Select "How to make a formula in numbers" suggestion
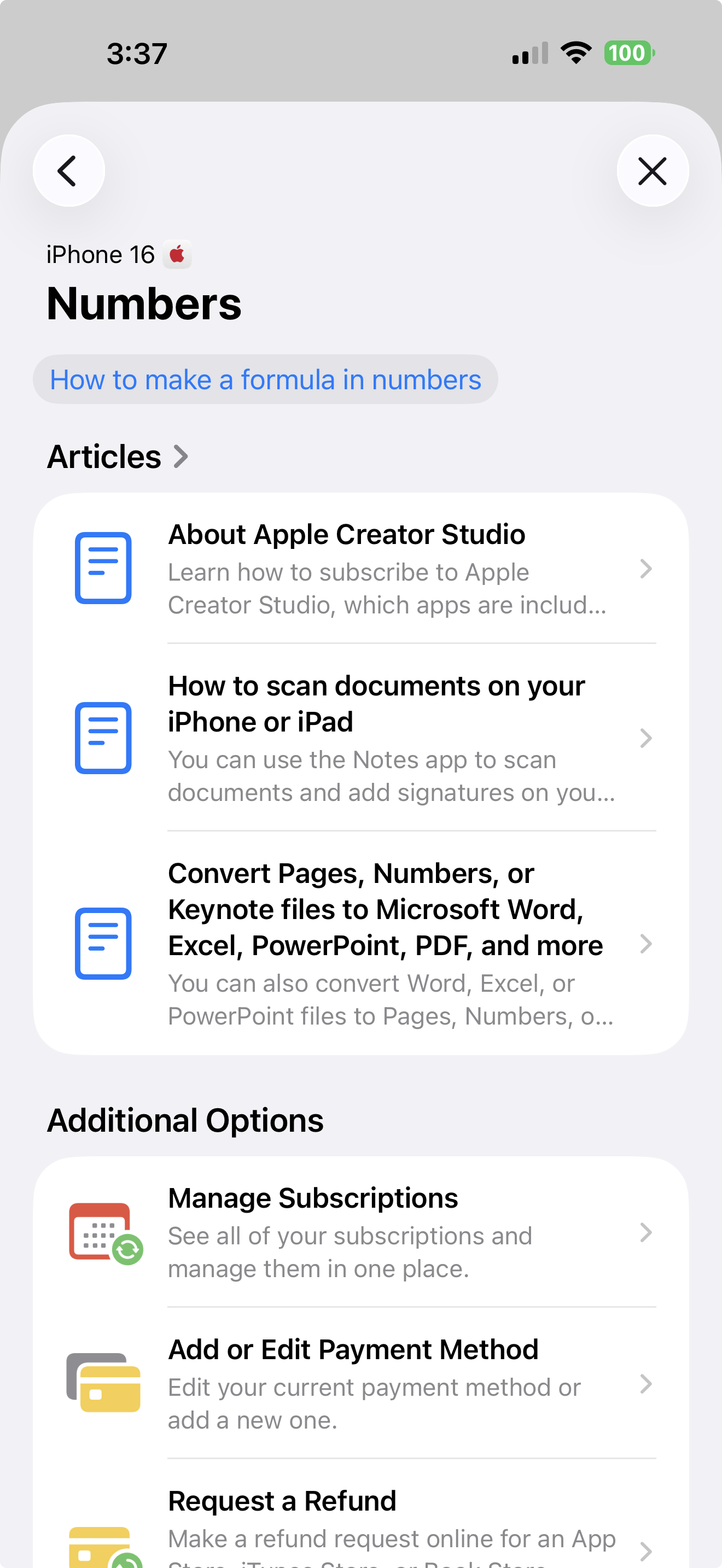This screenshot has width=722, height=1568. (265, 379)
